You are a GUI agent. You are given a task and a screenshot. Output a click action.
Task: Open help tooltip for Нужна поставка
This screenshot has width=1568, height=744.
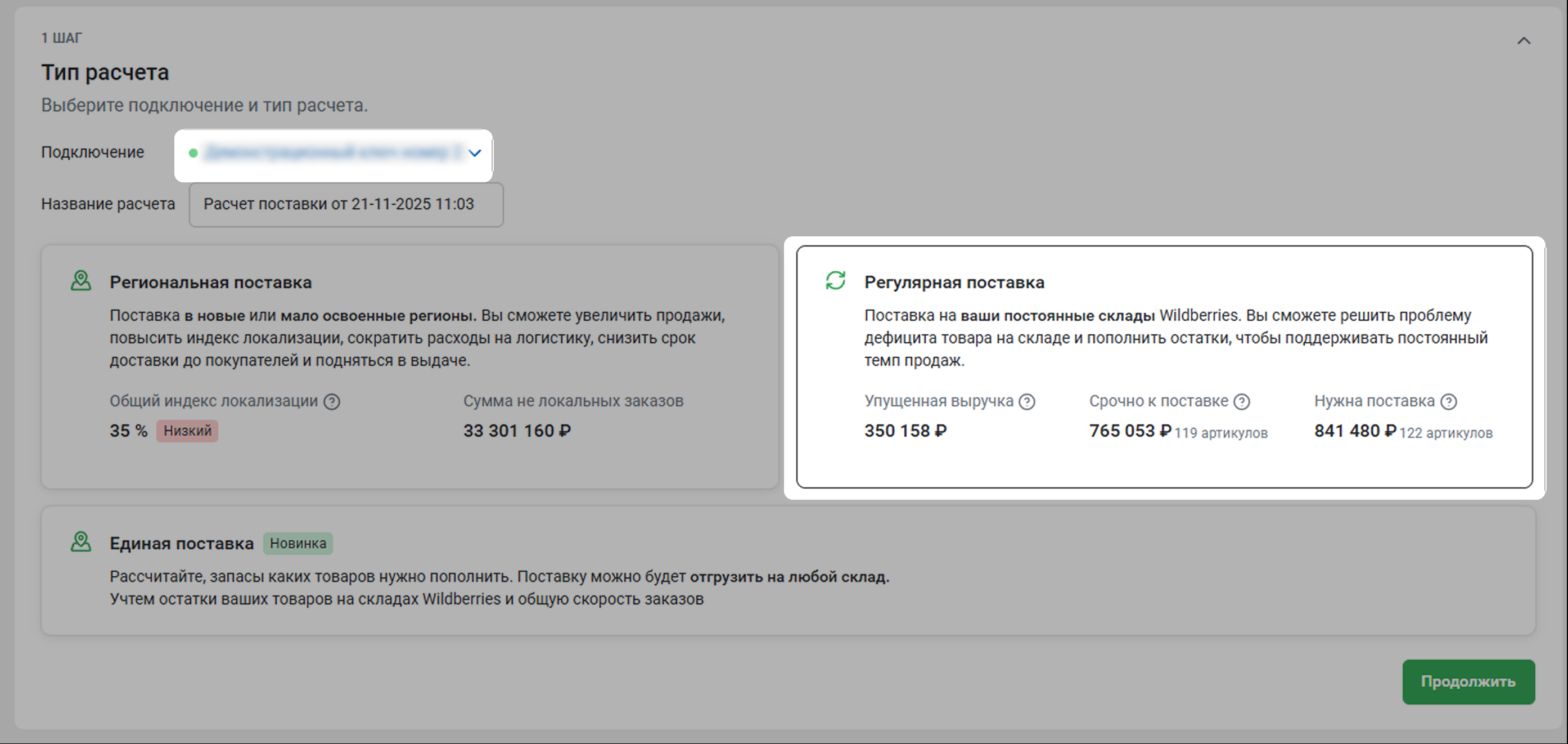pyautogui.click(x=1449, y=402)
